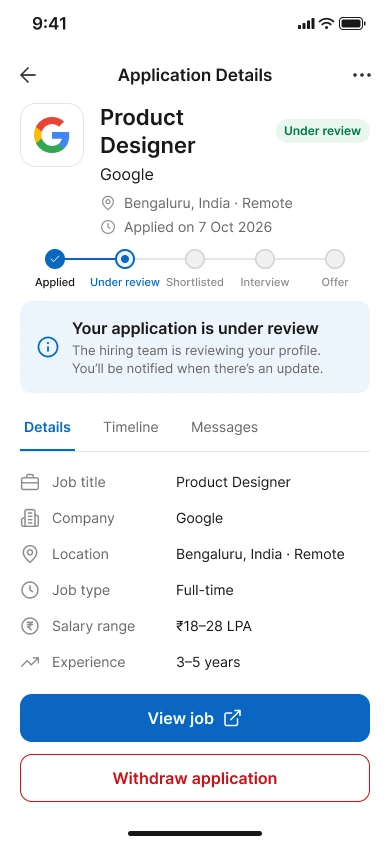Tap the external link icon on View job
390x844 pixels.
click(x=232, y=718)
